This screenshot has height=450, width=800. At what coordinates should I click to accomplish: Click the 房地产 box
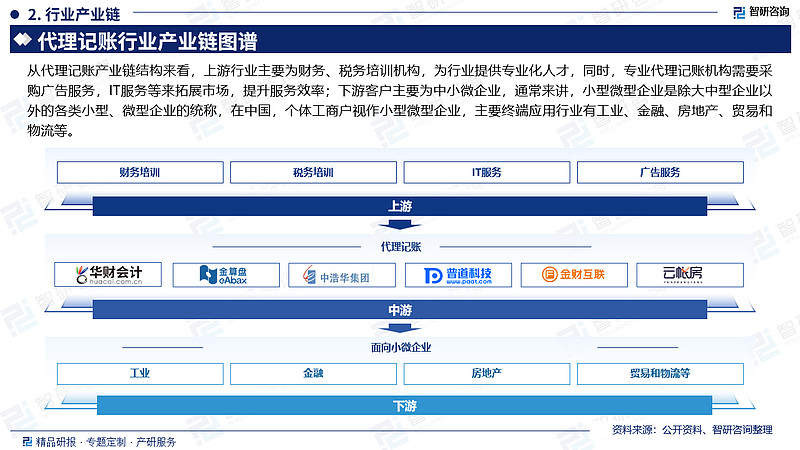(486, 373)
